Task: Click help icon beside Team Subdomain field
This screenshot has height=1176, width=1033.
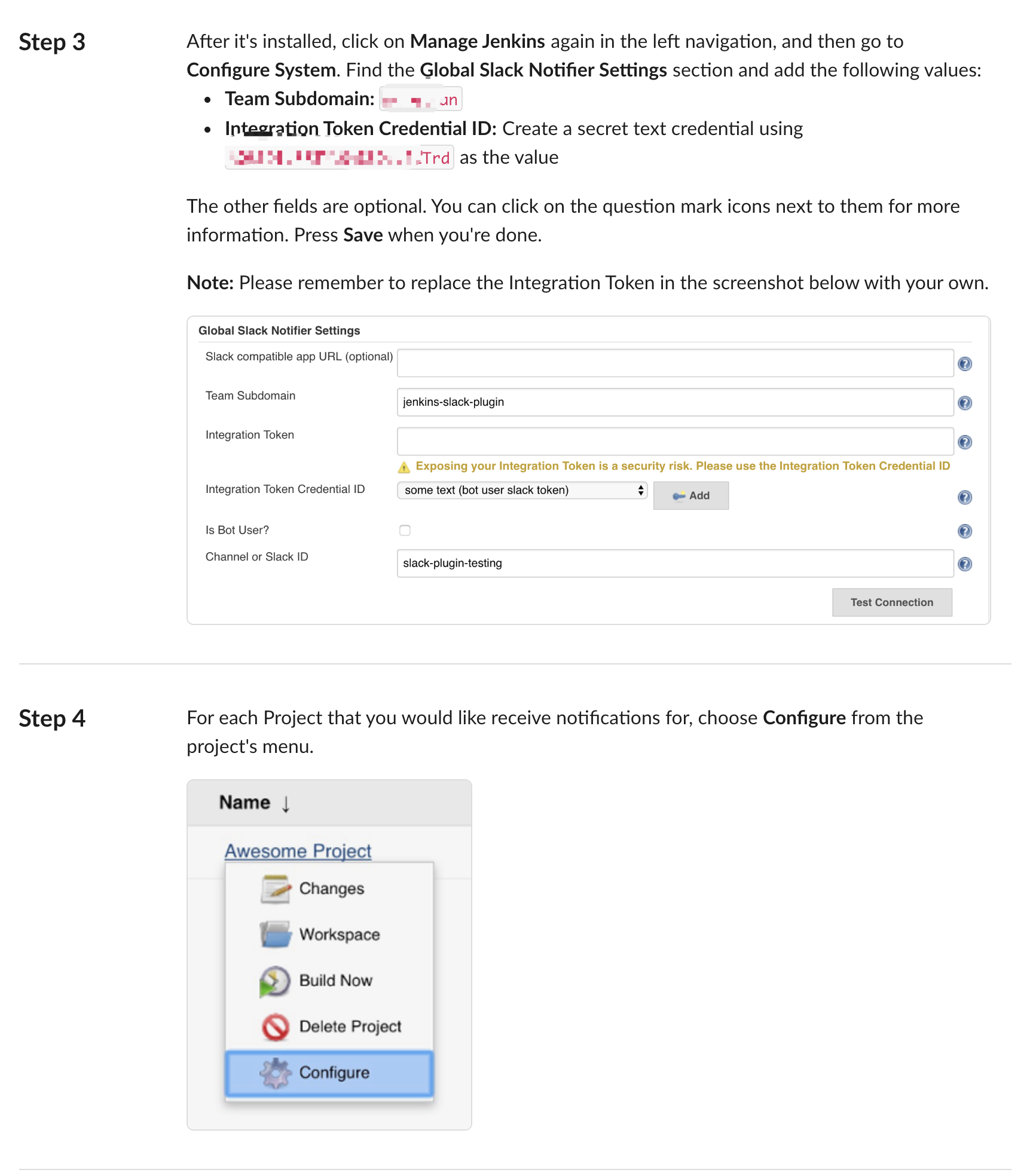Action: pos(964,403)
